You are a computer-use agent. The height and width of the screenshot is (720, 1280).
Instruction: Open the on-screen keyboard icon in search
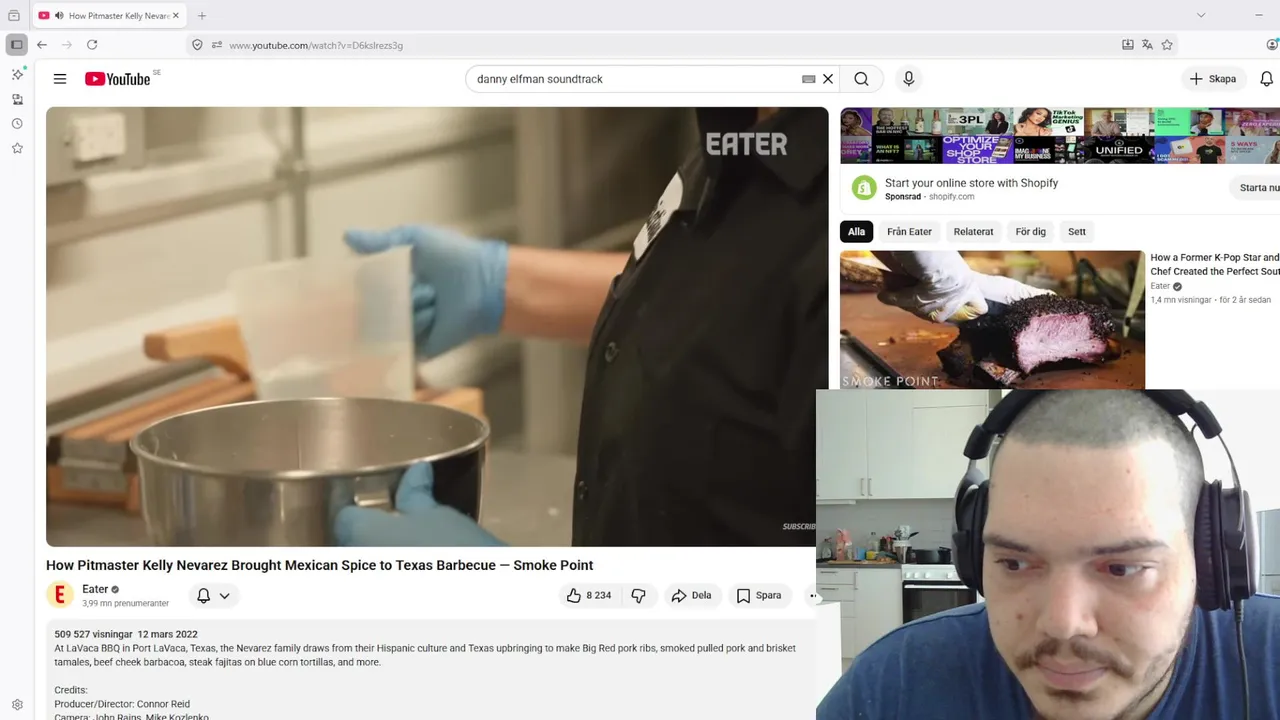[x=809, y=79]
